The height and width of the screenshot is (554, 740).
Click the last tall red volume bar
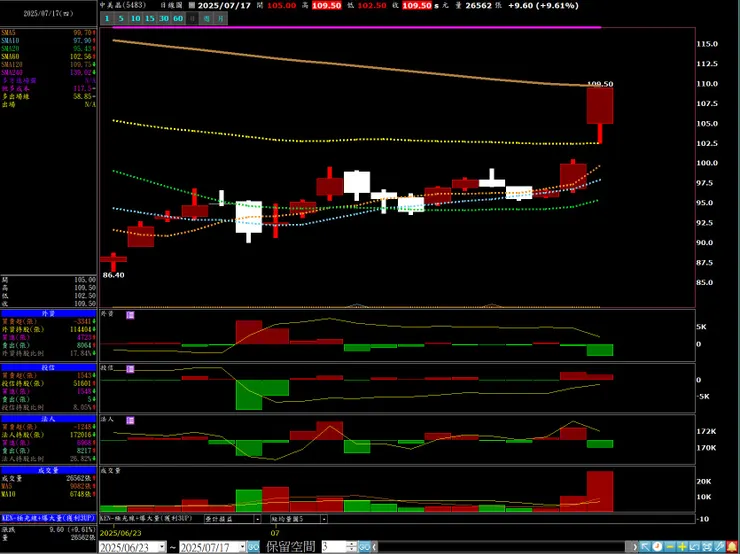point(600,491)
